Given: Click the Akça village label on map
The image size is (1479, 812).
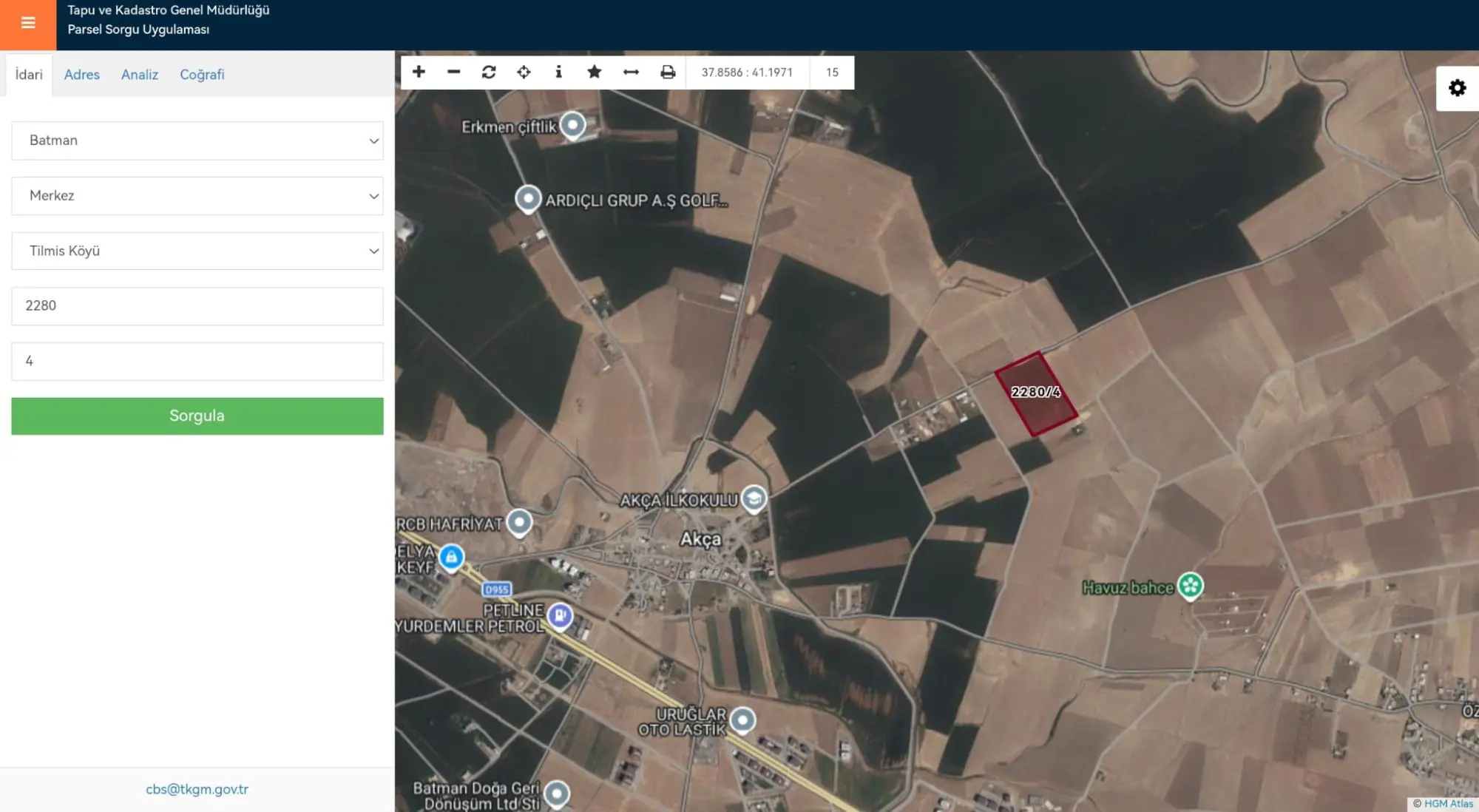Looking at the screenshot, I should click(700, 539).
